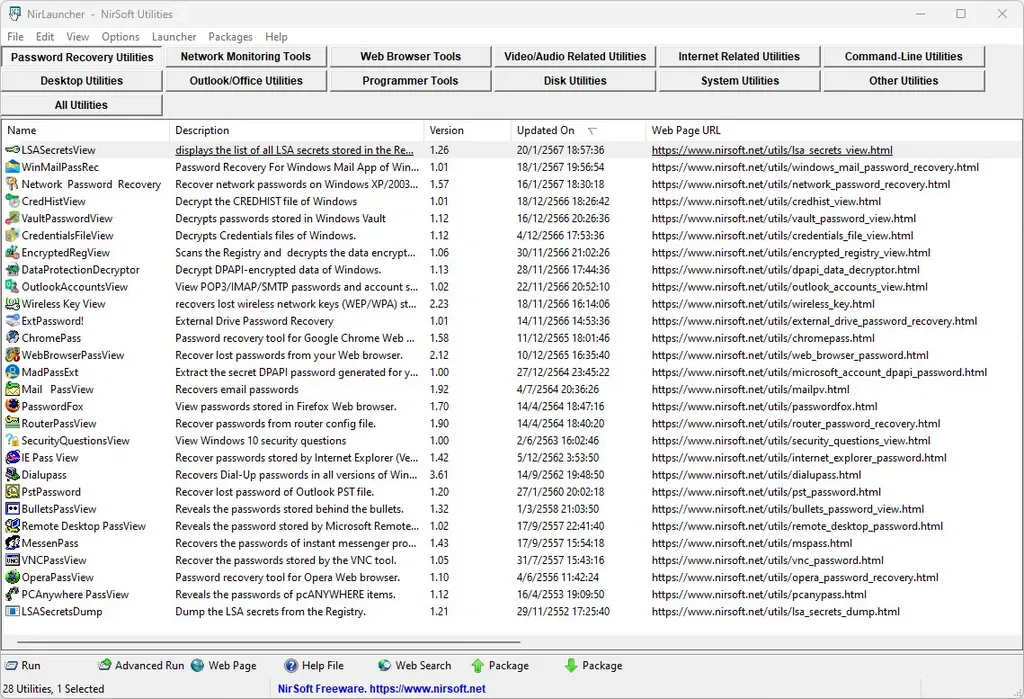Image resolution: width=1024 pixels, height=699 pixels.
Task: Select the Dialupass icon
Action: pyautogui.click(x=12, y=475)
